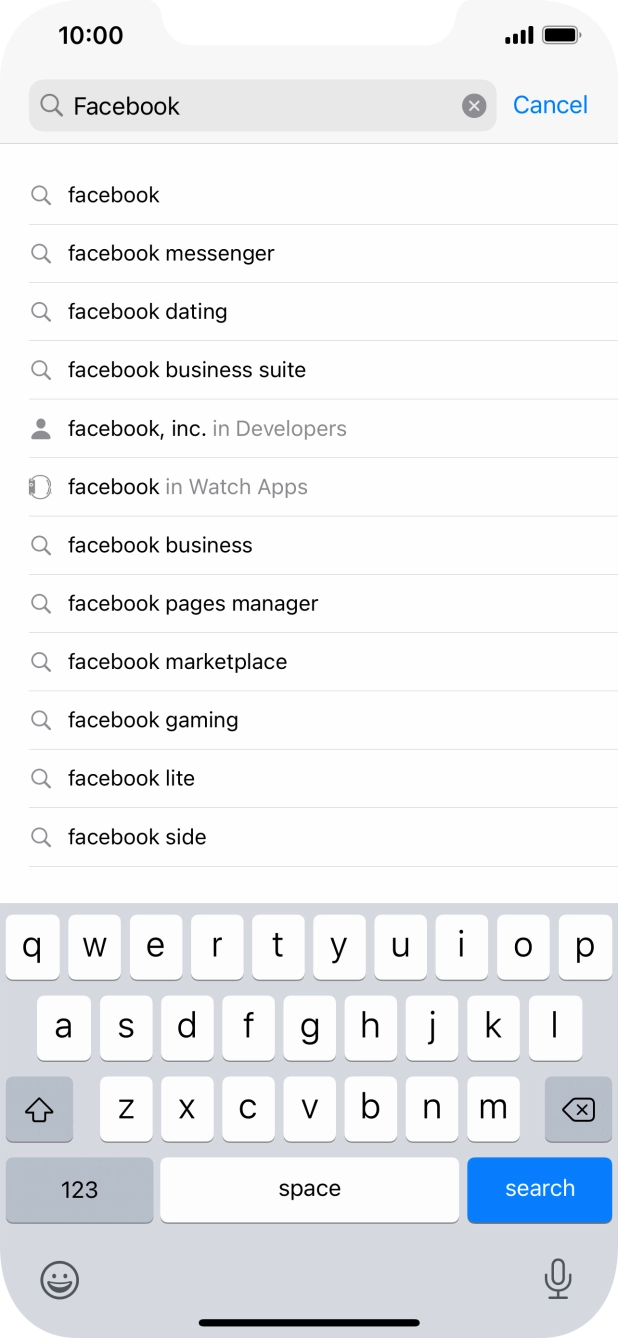
Task: Tap the space bar
Action: pos(309,1190)
